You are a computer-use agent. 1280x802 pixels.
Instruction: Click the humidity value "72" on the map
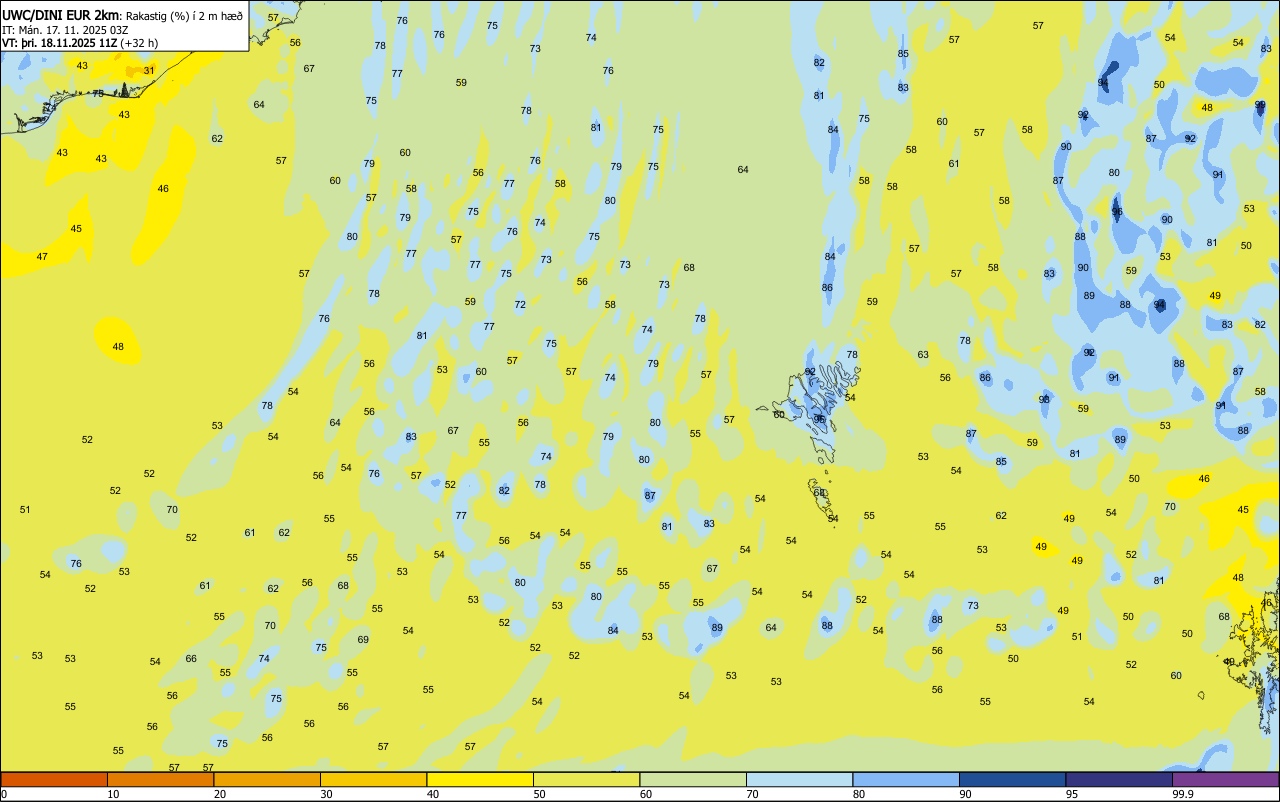tap(520, 305)
